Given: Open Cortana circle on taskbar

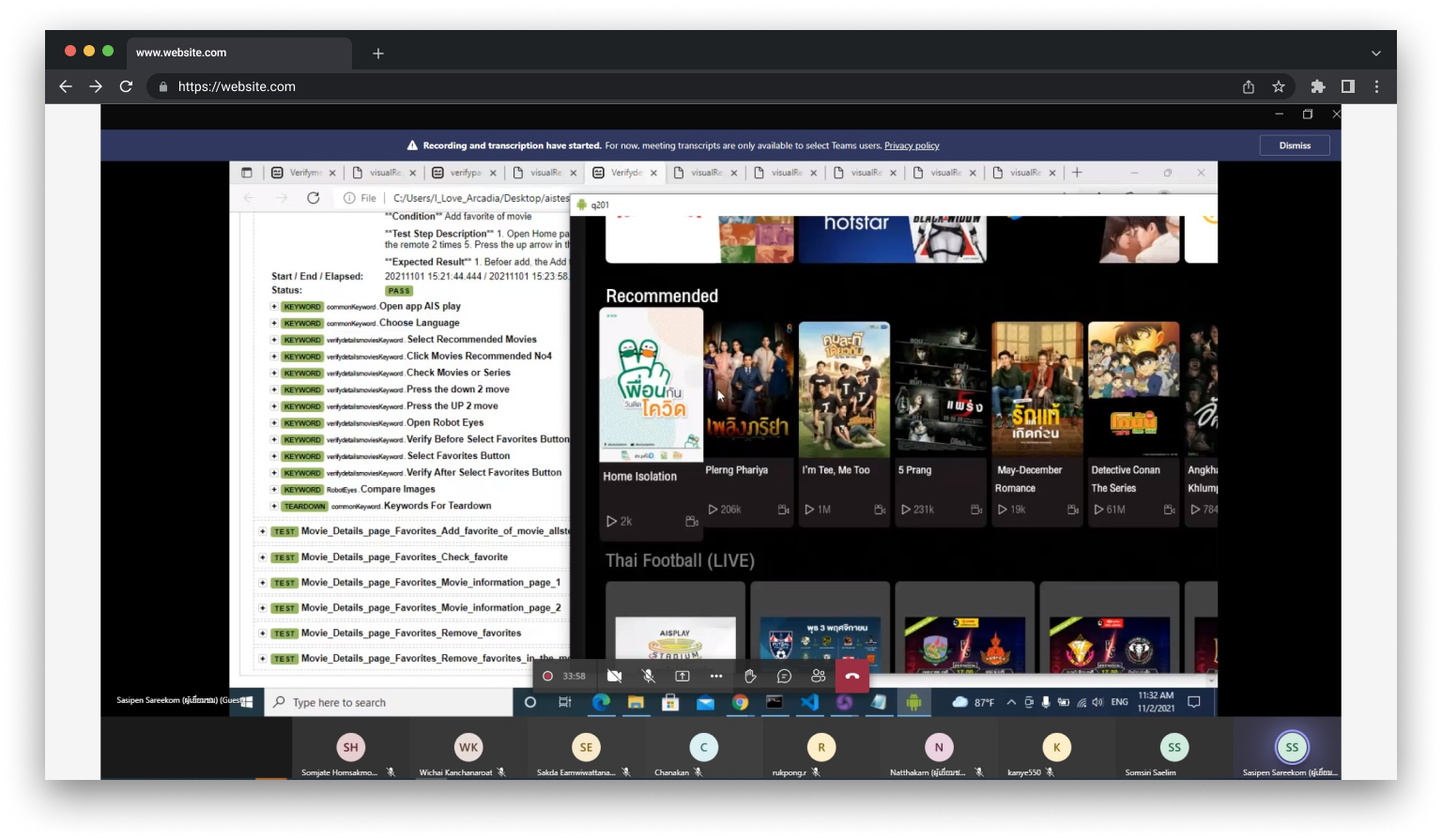Looking at the screenshot, I should coord(530,702).
